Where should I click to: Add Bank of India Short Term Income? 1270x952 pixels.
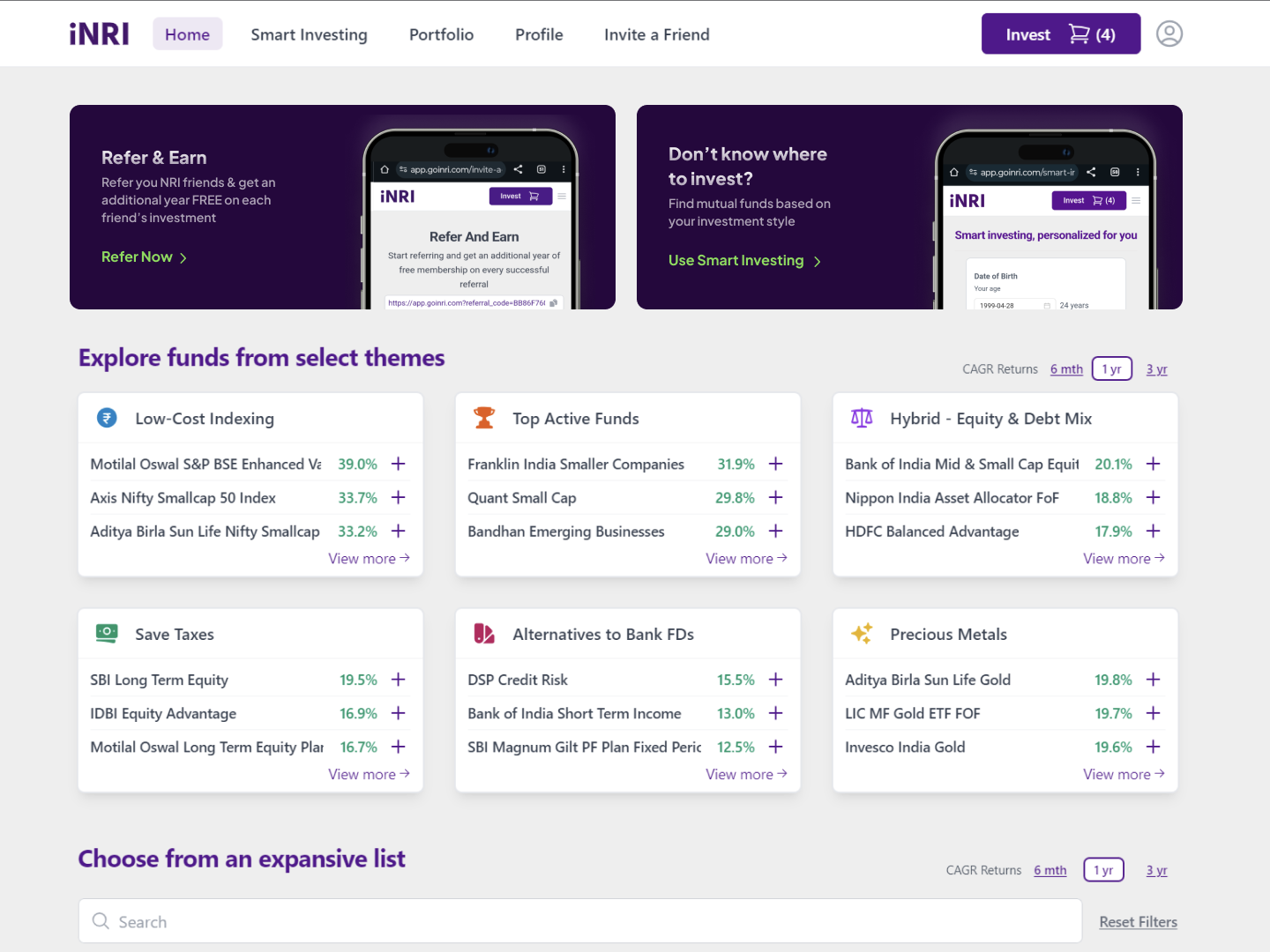(x=776, y=713)
